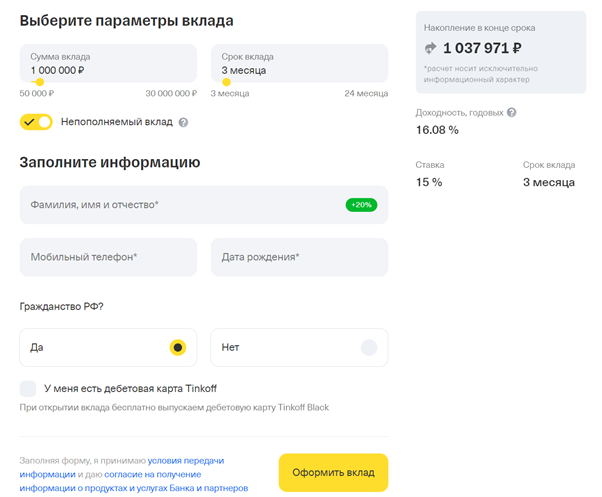Select Да for Гражданство РФ

(177, 347)
